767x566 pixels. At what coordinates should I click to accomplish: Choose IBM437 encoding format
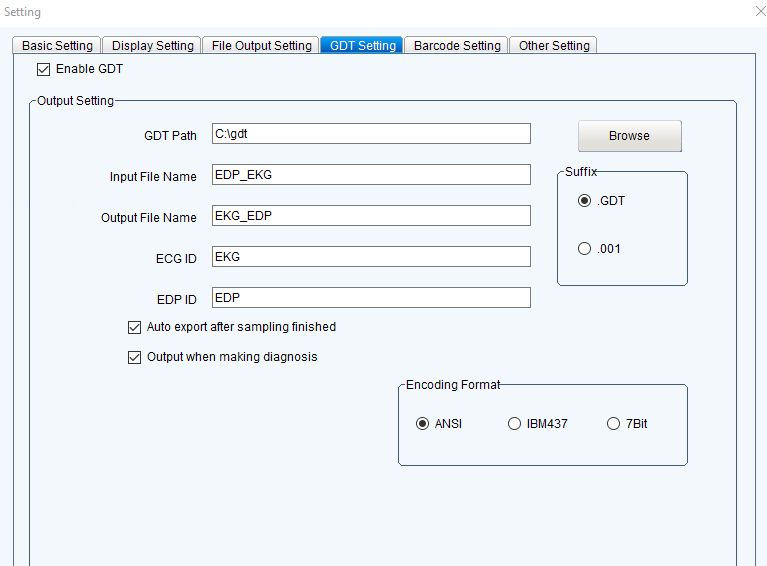[515, 424]
